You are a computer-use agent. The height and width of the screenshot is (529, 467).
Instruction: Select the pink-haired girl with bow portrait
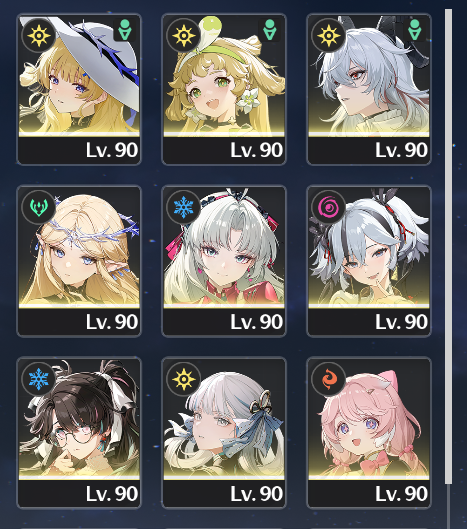tap(369, 433)
